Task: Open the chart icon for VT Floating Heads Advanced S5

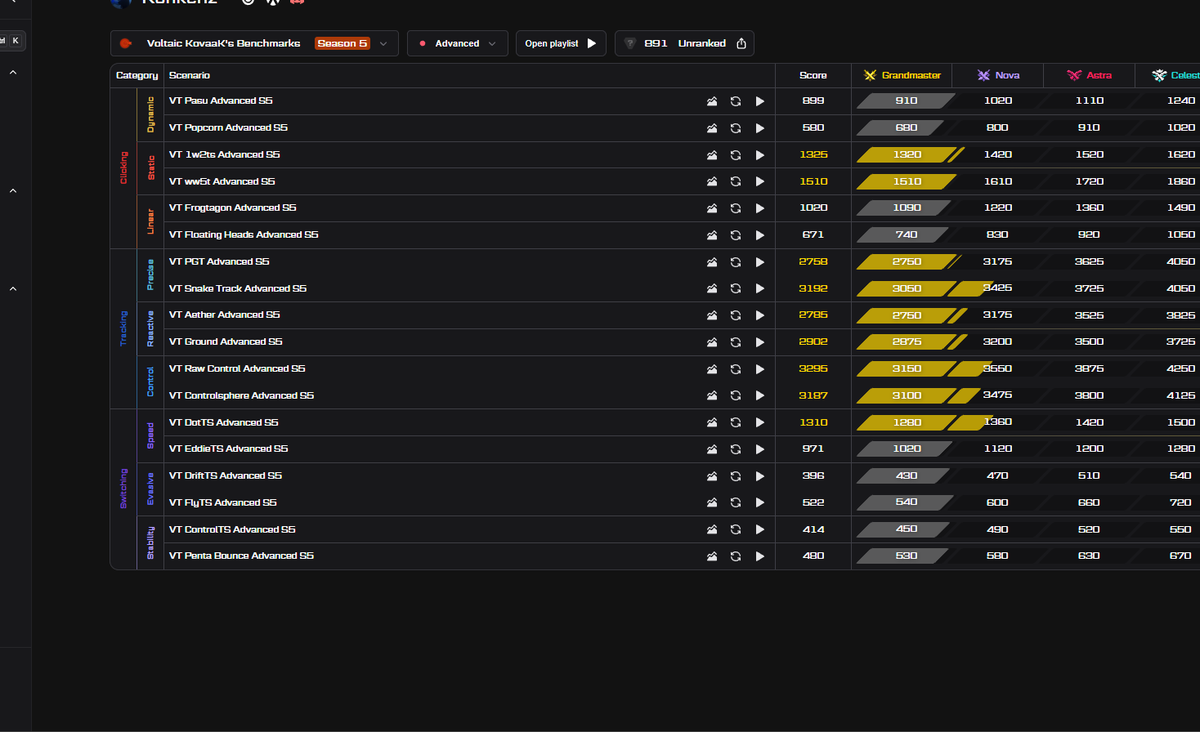Action: (712, 235)
